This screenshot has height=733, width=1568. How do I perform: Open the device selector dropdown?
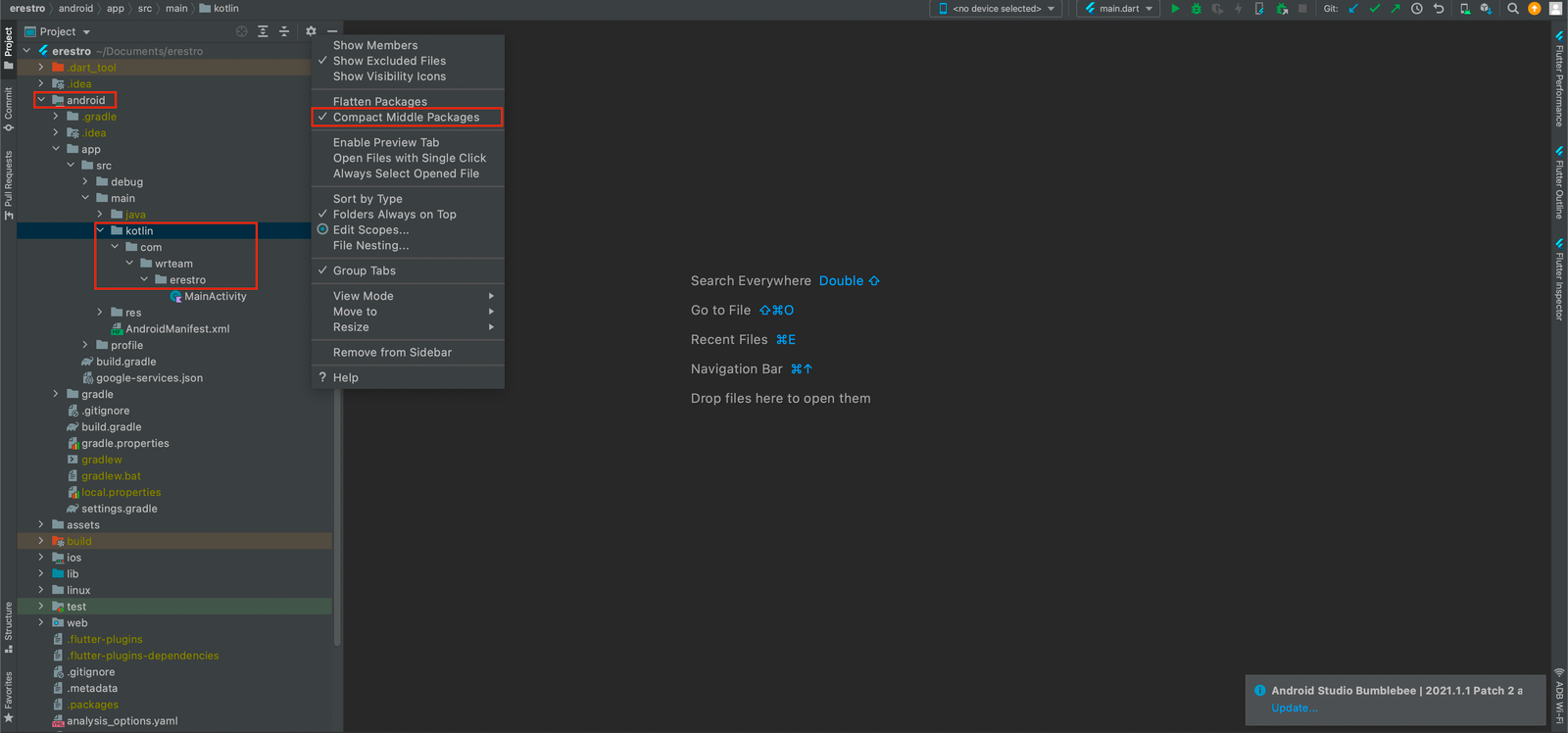[997, 9]
